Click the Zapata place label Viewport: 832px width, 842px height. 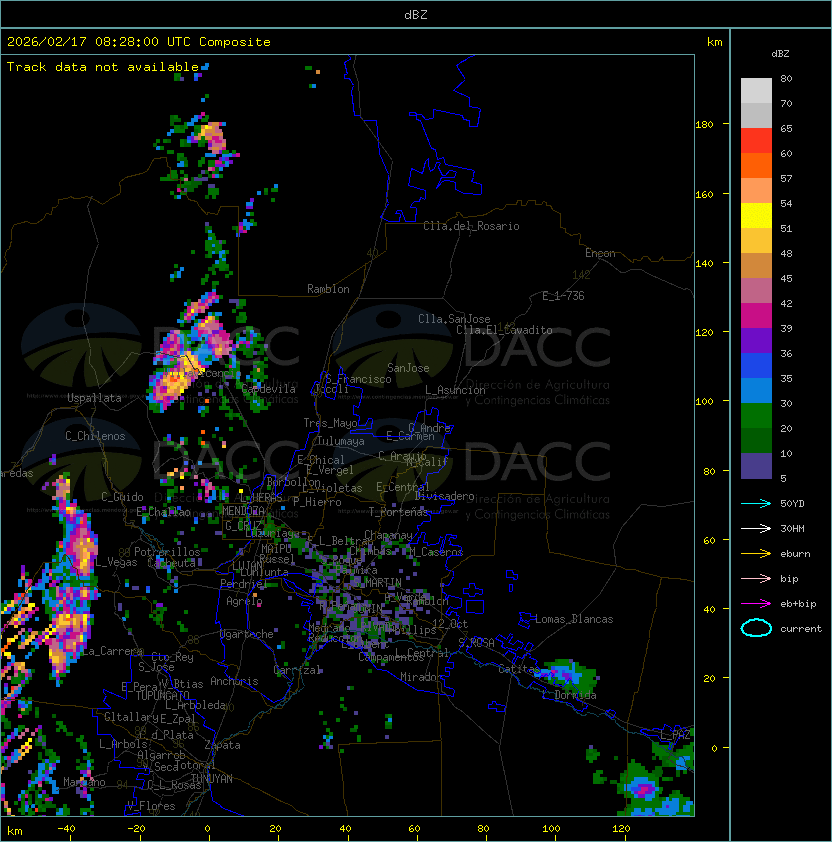(222, 745)
